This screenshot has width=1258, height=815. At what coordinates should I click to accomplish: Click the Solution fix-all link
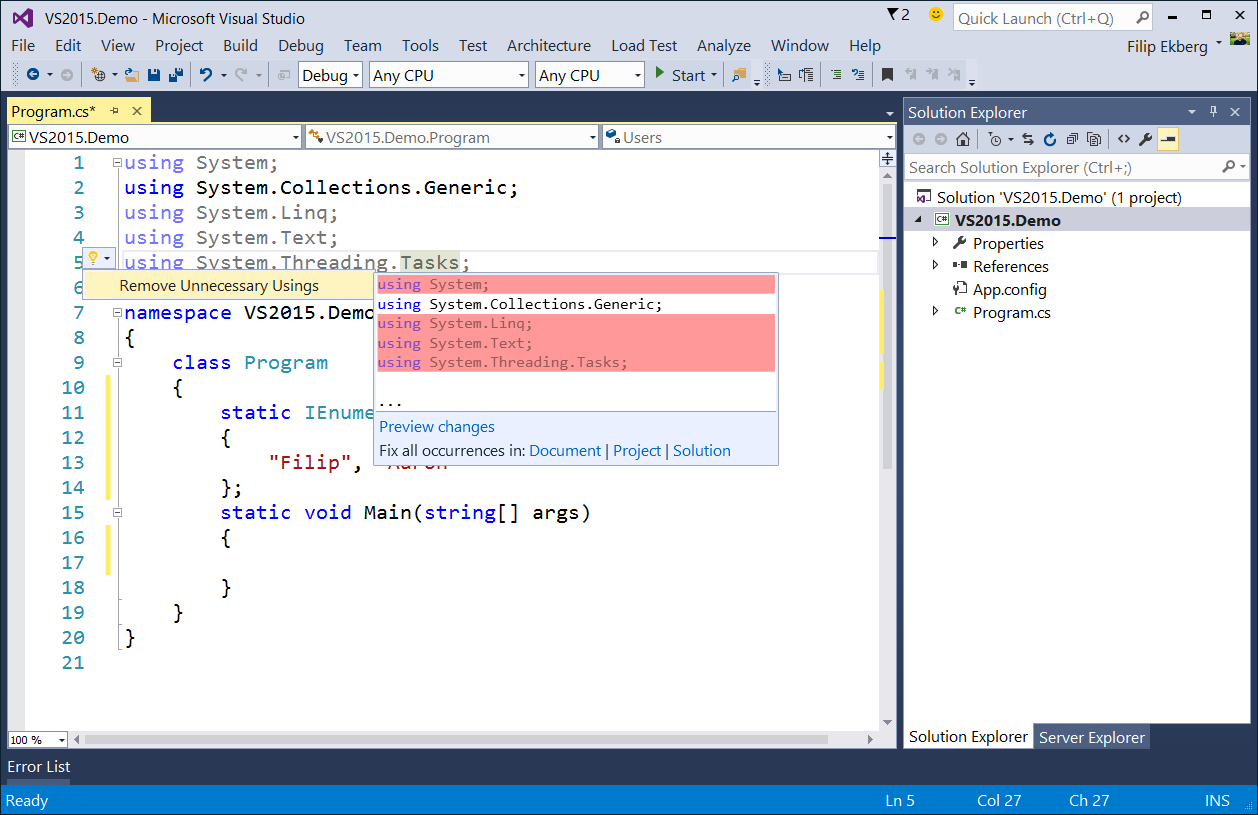click(x=702, y=451)
